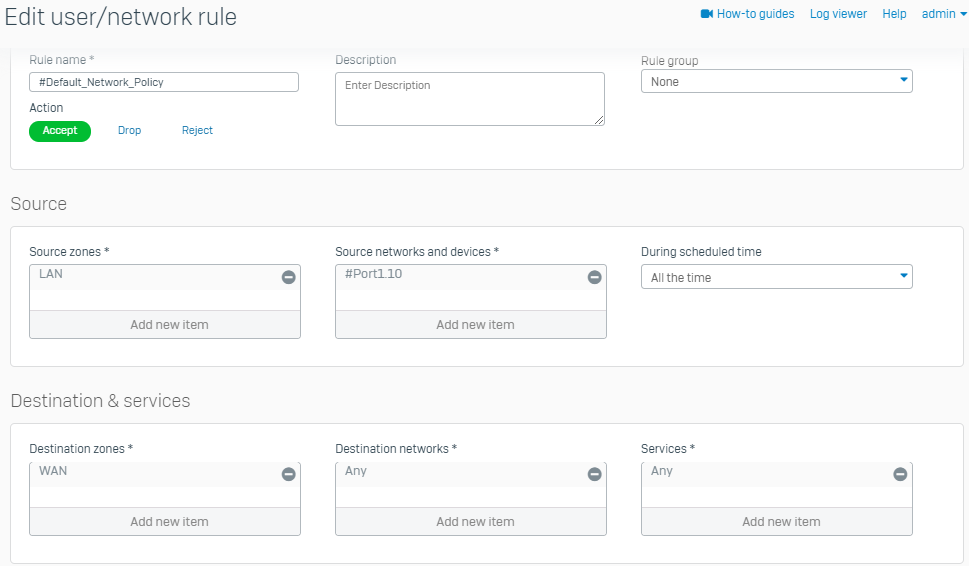The image size is (969, 566).
Task: Open the admin user menu
Action: click(944, 14)
